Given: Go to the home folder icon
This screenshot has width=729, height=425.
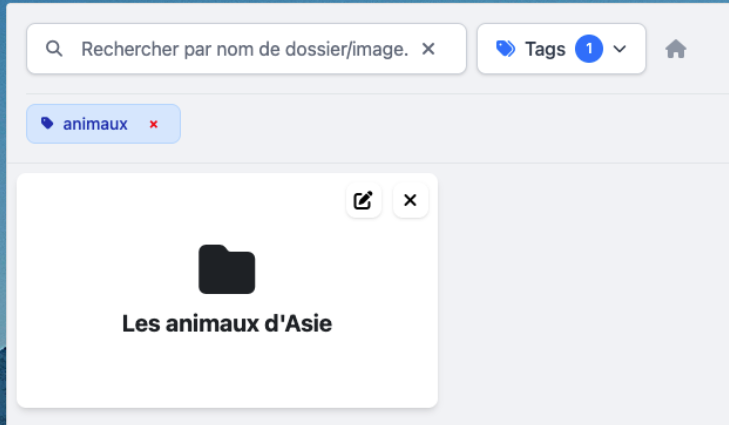Looking at the screenshot, I should click(x=676, y=49).
